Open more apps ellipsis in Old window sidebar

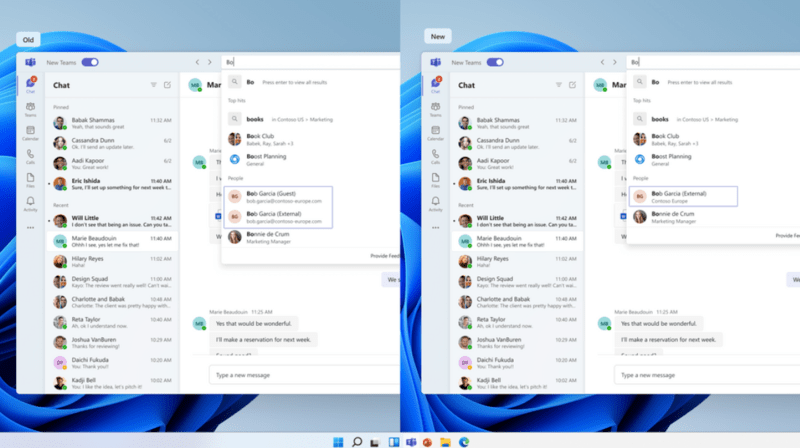[31, 228]
